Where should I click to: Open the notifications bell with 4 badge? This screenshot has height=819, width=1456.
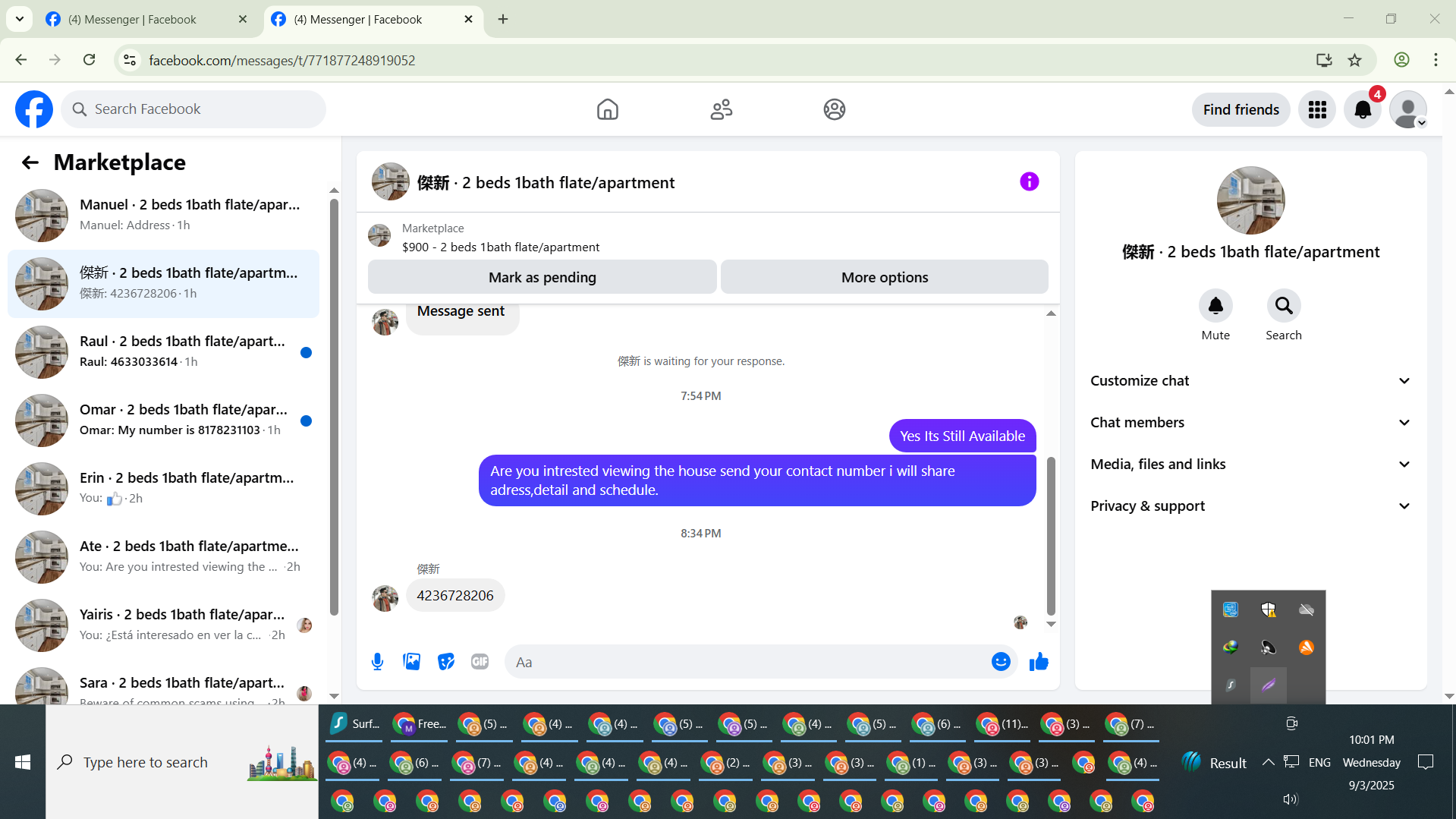point(1363,109)
